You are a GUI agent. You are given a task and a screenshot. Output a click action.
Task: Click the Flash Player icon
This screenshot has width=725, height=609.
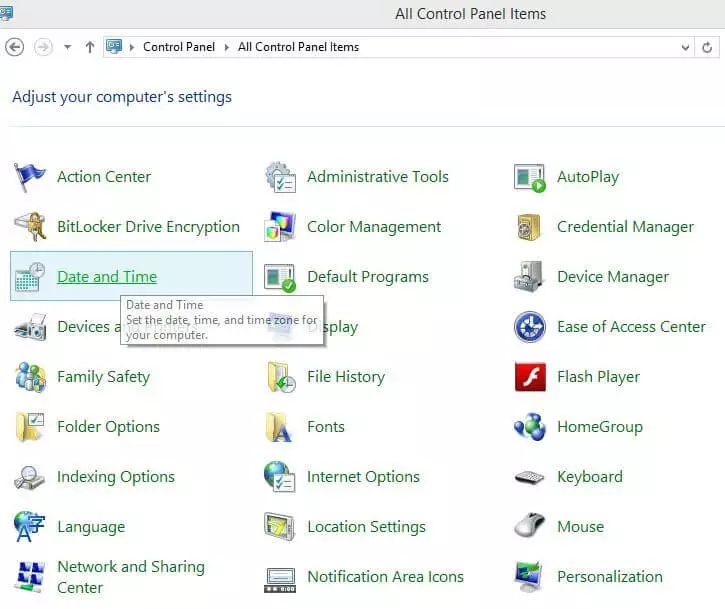point(529,377)
